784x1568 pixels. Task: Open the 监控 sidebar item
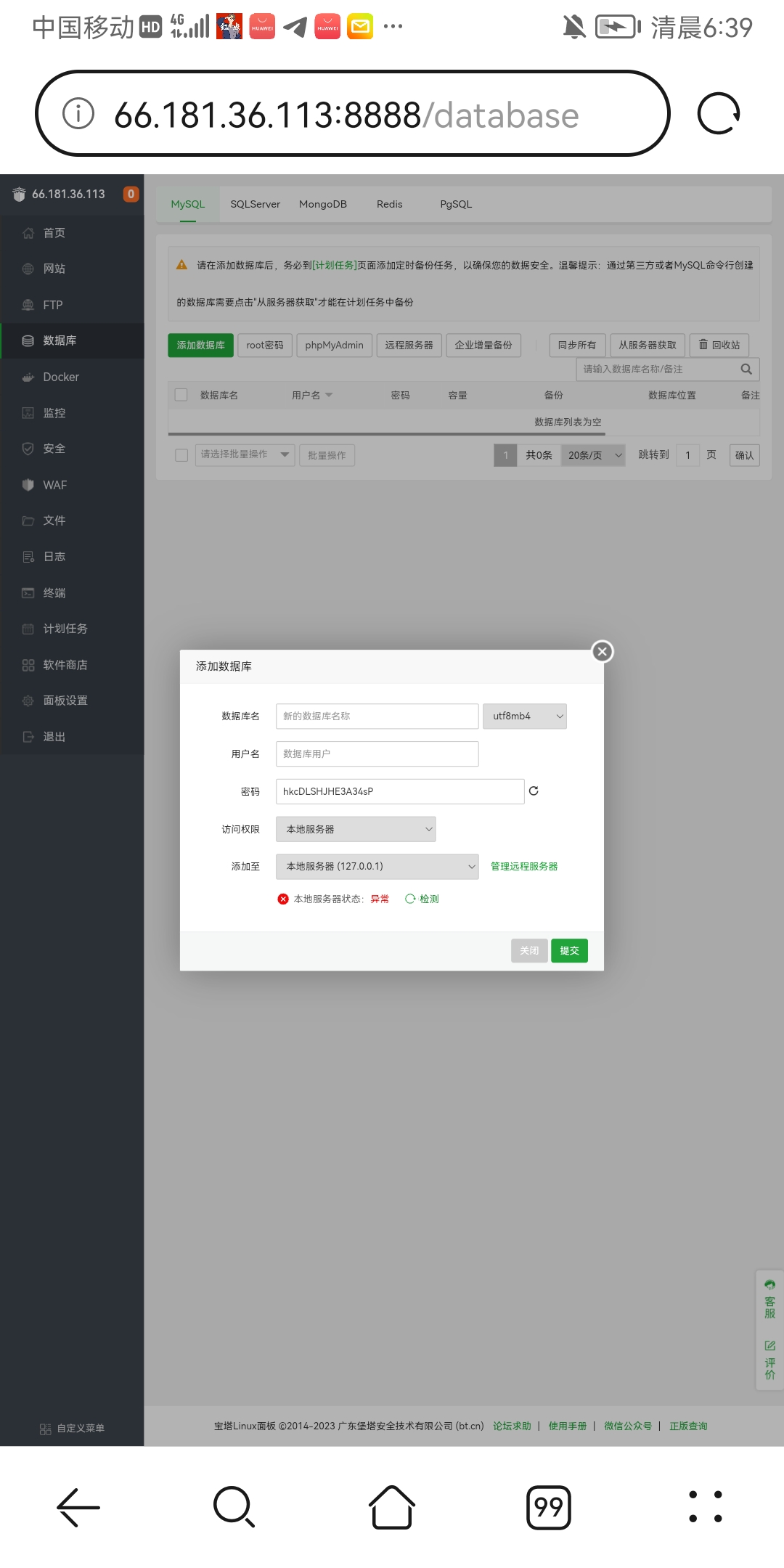72,413
